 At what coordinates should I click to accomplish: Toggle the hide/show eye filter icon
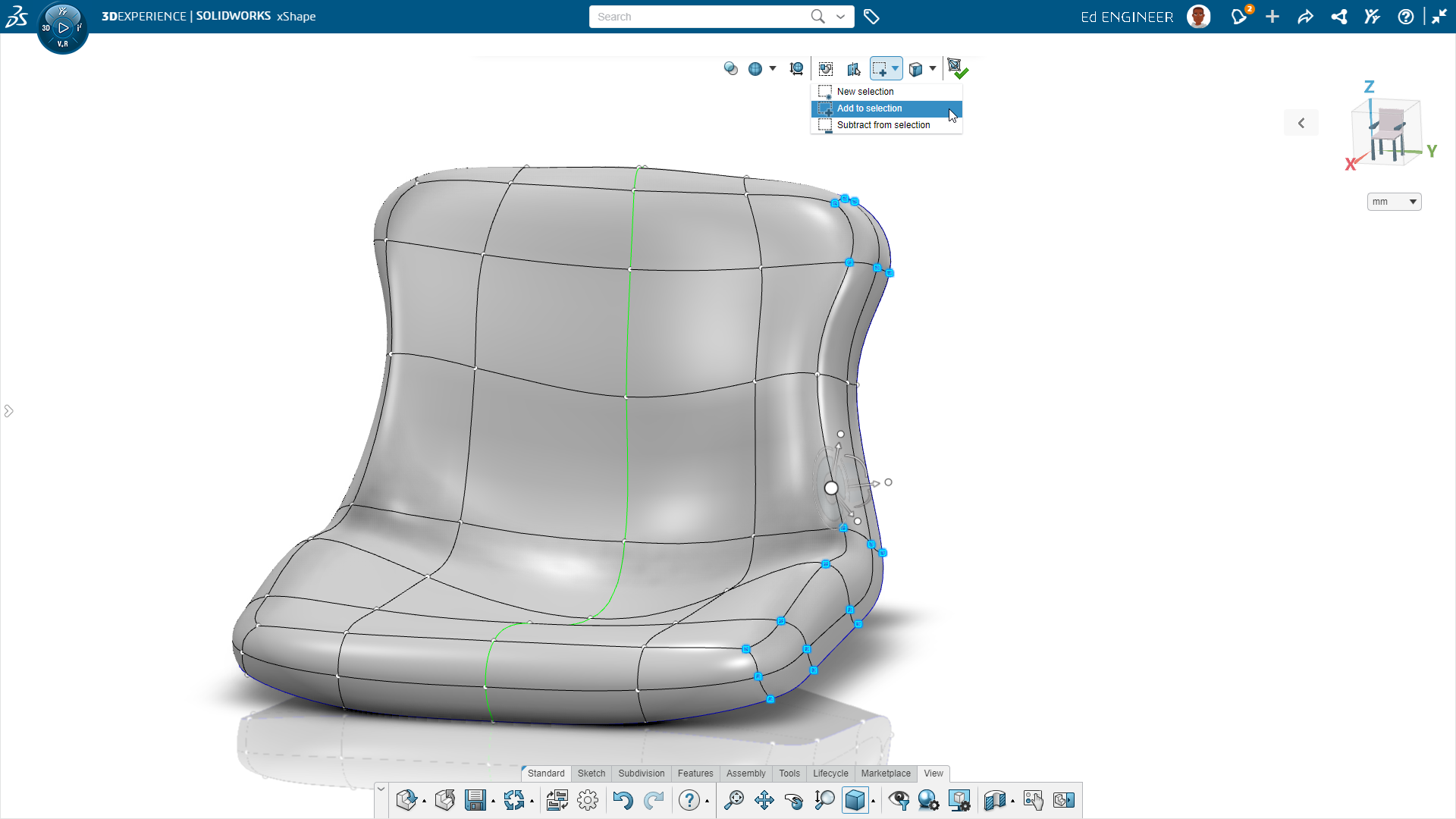[x=899, y=800]
